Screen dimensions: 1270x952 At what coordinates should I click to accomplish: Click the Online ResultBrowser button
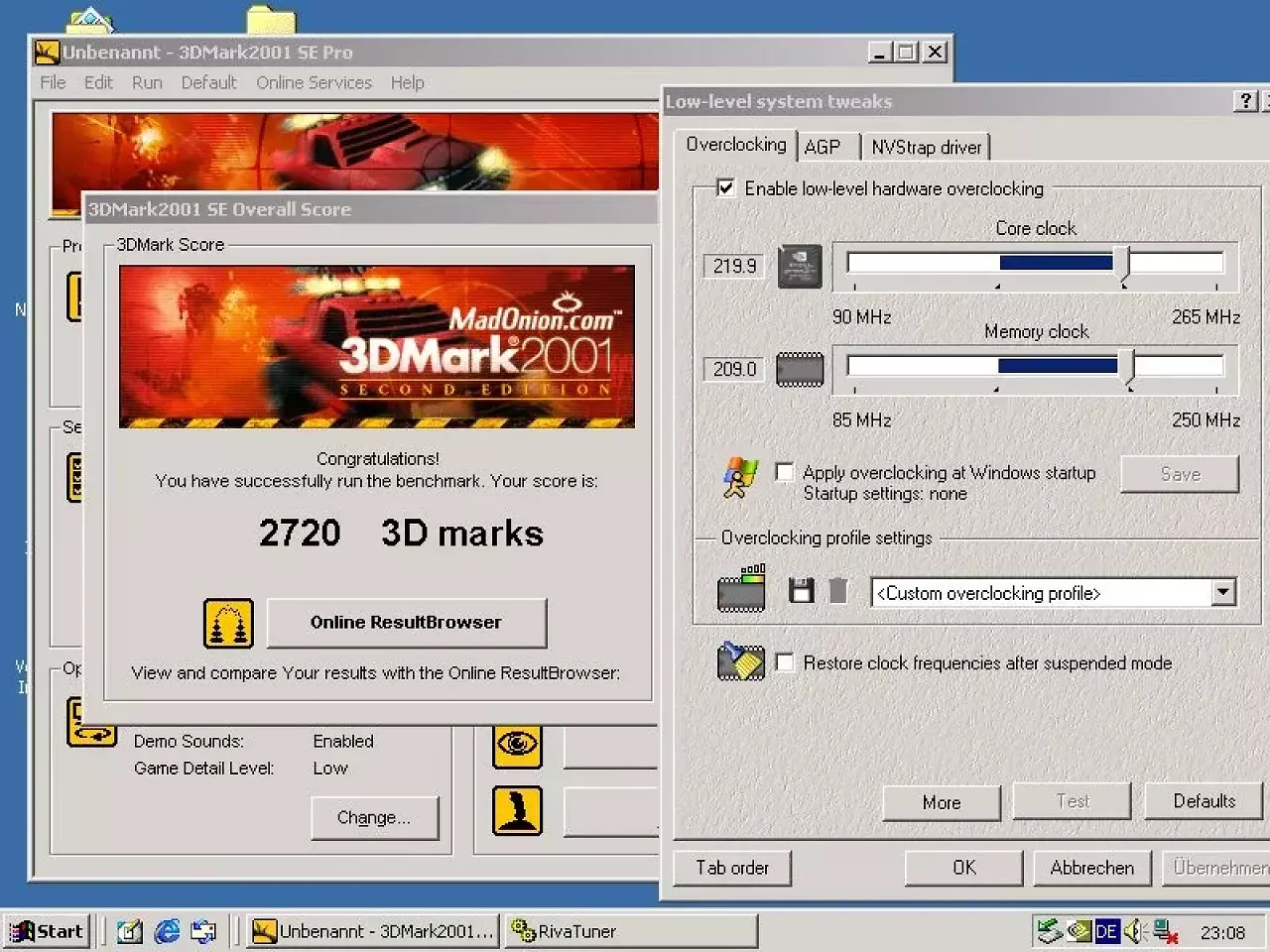406,623
